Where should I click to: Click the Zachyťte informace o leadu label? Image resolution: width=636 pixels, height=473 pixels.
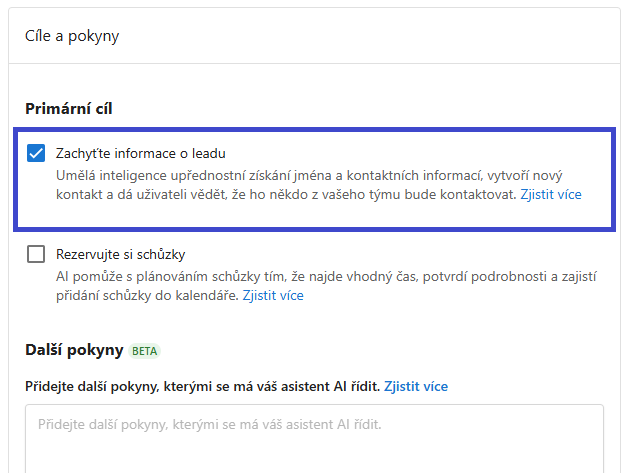click(140, 153)
